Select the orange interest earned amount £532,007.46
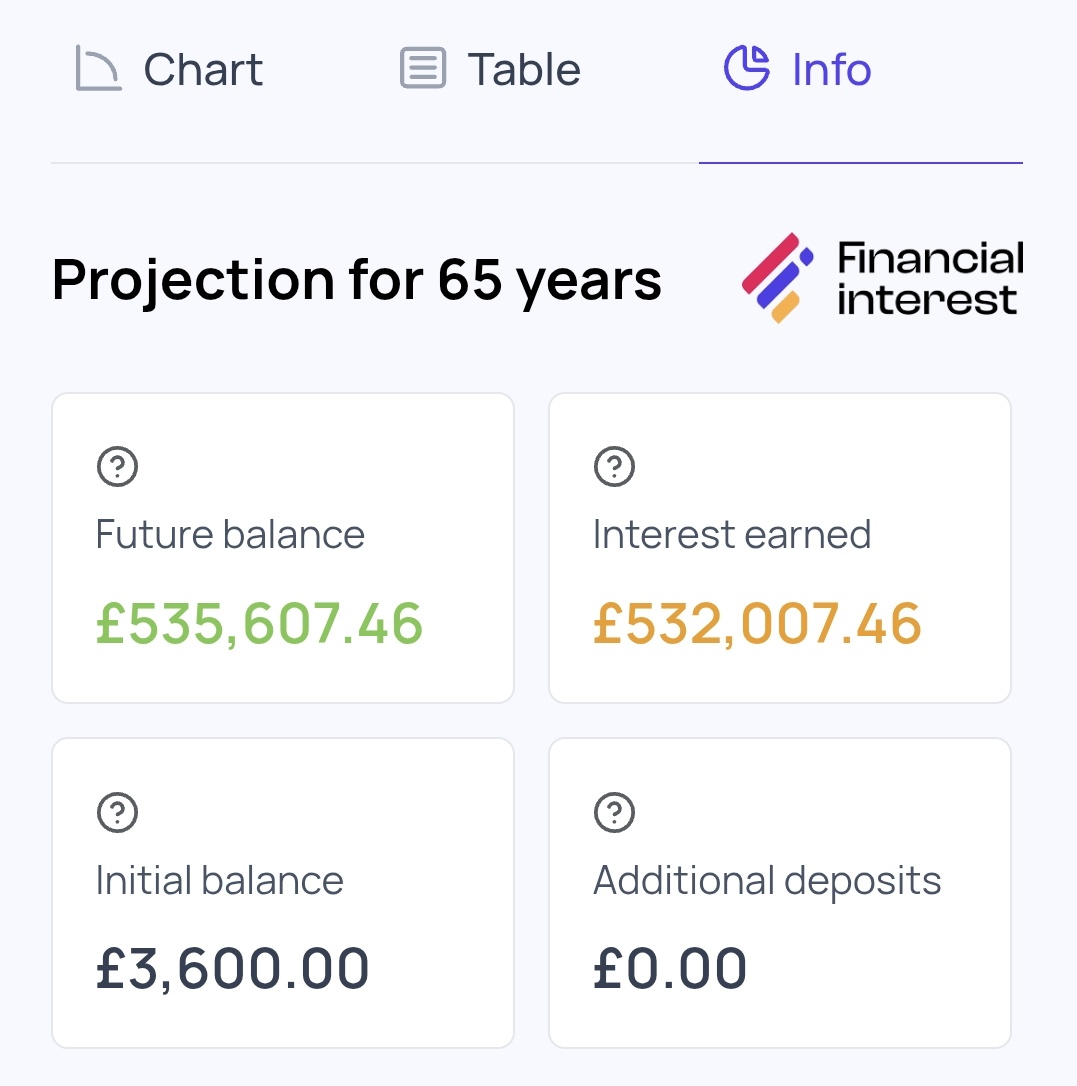The width and height of the screenshot is (1077, 1086). (x=757, y=623)
